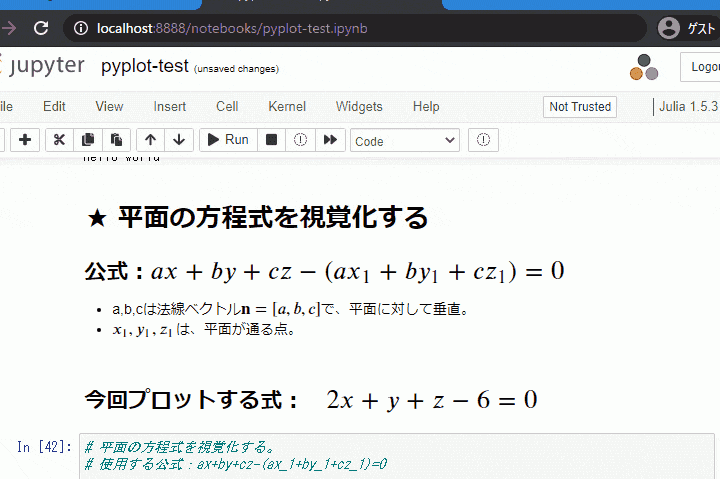Click the Not Trusted button
The width and height of the screenshot is (720, 479).
pyautogui.click(x=580, y=107)
